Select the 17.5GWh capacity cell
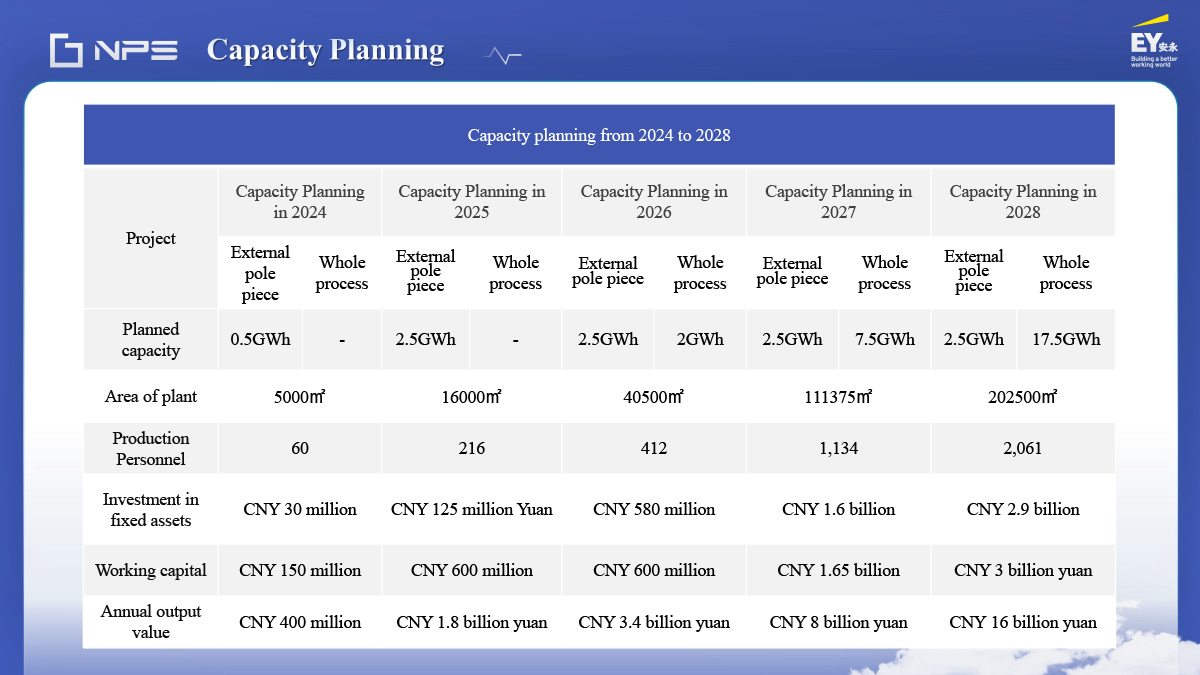The width and height of the screenshot is (1200, 675). pyautogui.click(x=1066, y=340)
